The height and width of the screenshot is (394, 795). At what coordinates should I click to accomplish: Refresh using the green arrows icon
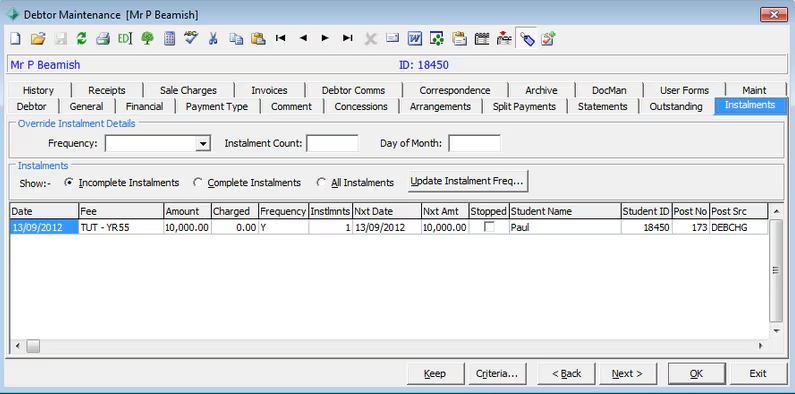click(82, 39)
